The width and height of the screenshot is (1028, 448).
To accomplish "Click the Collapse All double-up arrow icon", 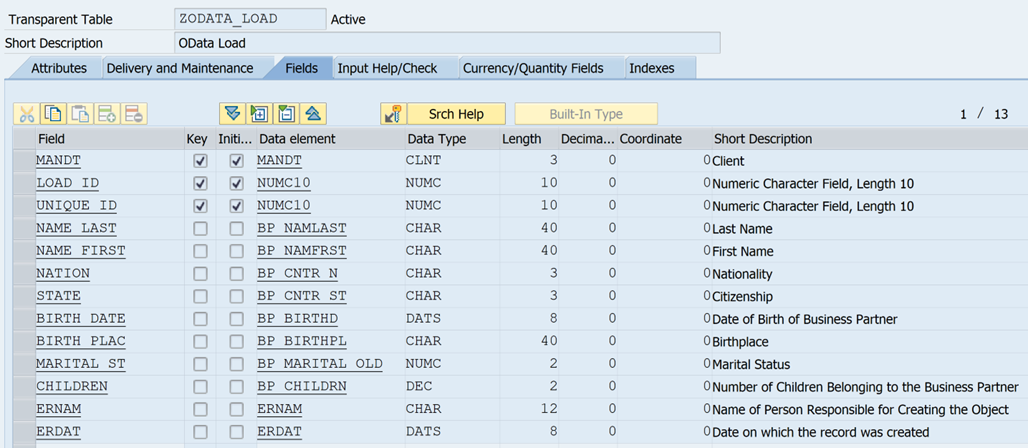I will point(314,114).
